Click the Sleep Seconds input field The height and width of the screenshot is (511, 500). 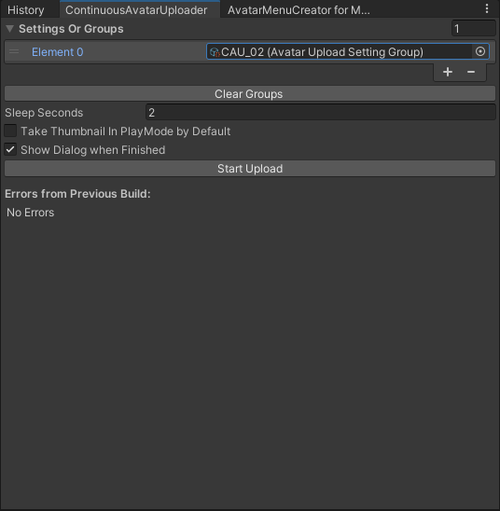(x=321, y=112)
